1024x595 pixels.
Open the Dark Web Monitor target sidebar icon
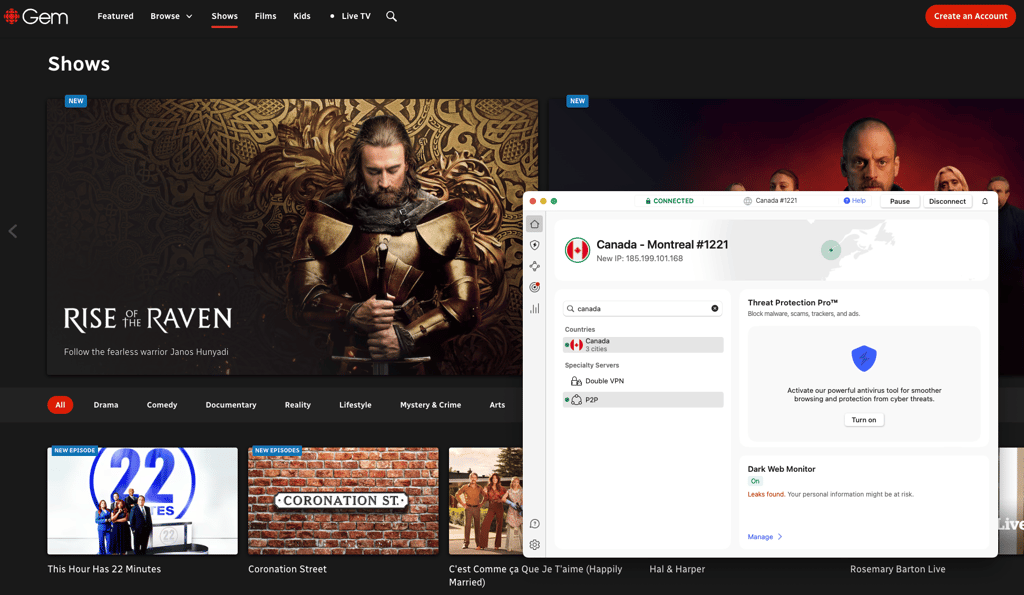(534, 287)
